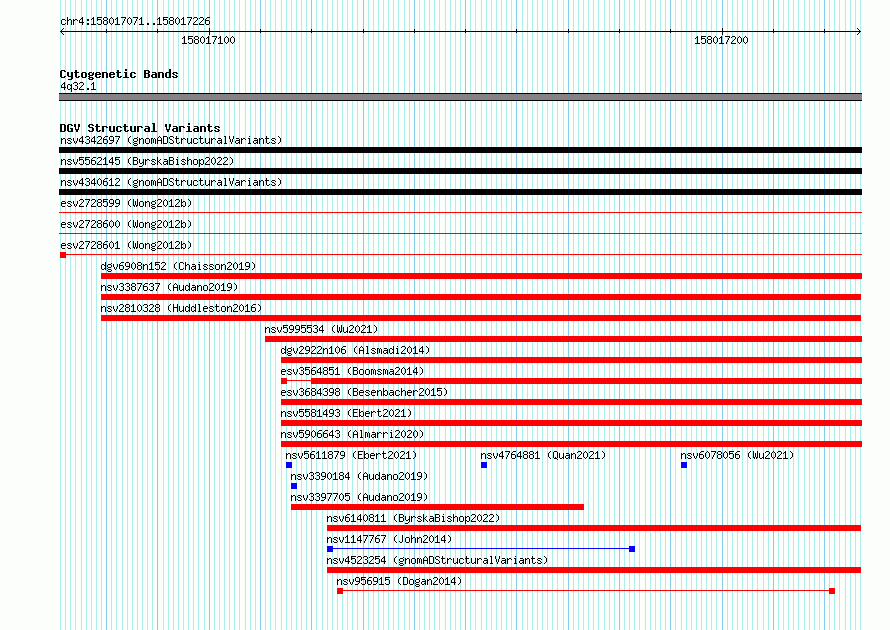Select esv2728601 Wong2012b variant label

pos(126,245)
